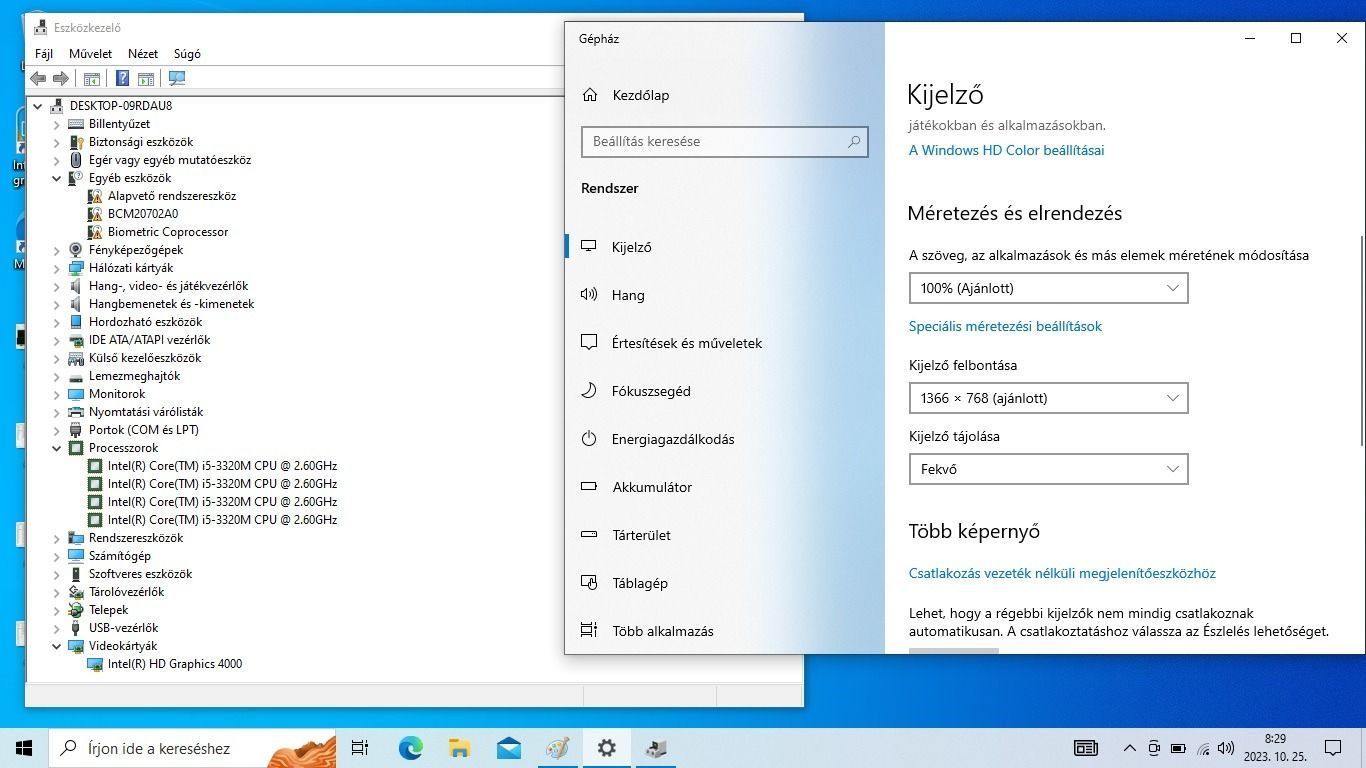Open Mail app from taskbar
This screenshot has height=768, width=1366.
point(509,748)
